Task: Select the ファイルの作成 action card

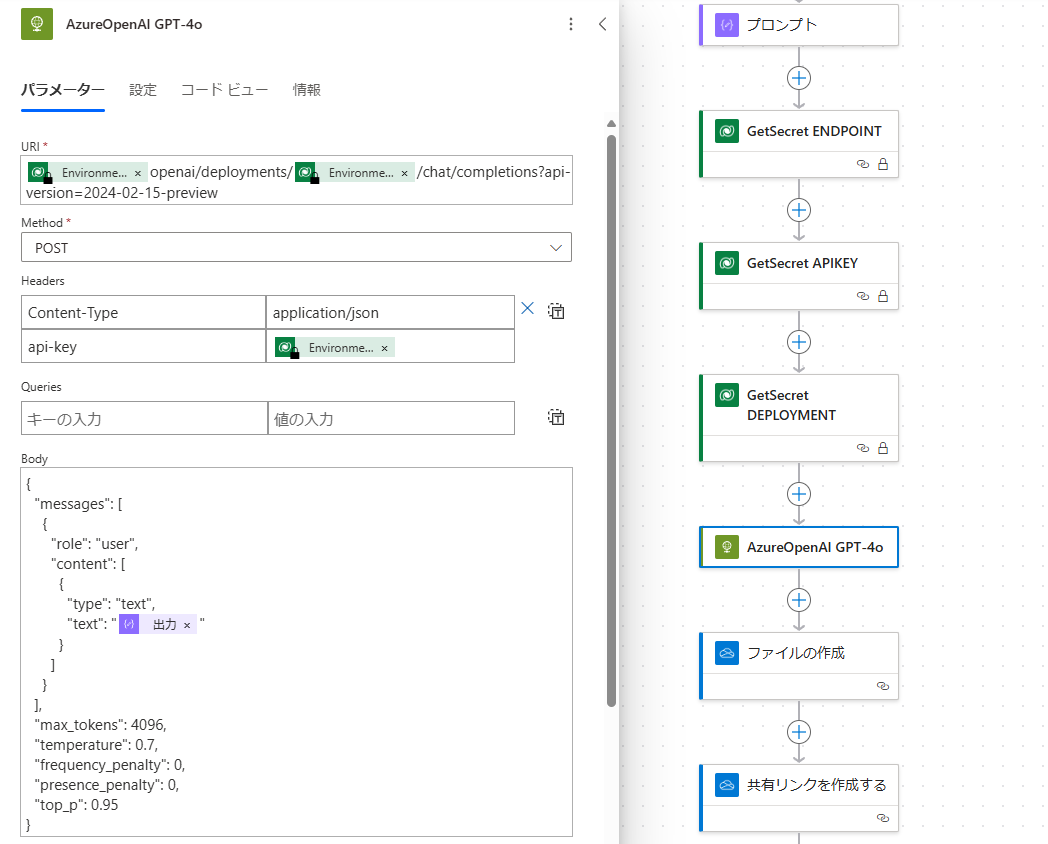Action: click(799, 666)
